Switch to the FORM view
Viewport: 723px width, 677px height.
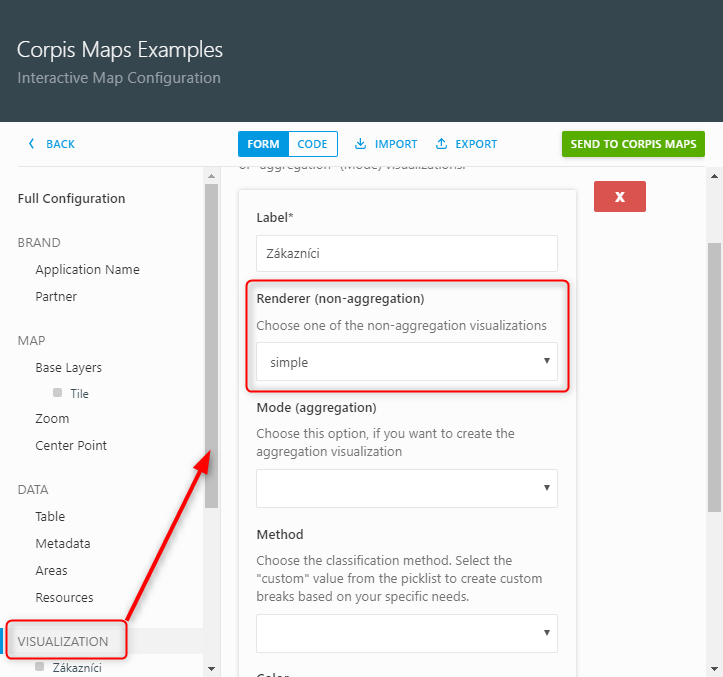[263, 144]
